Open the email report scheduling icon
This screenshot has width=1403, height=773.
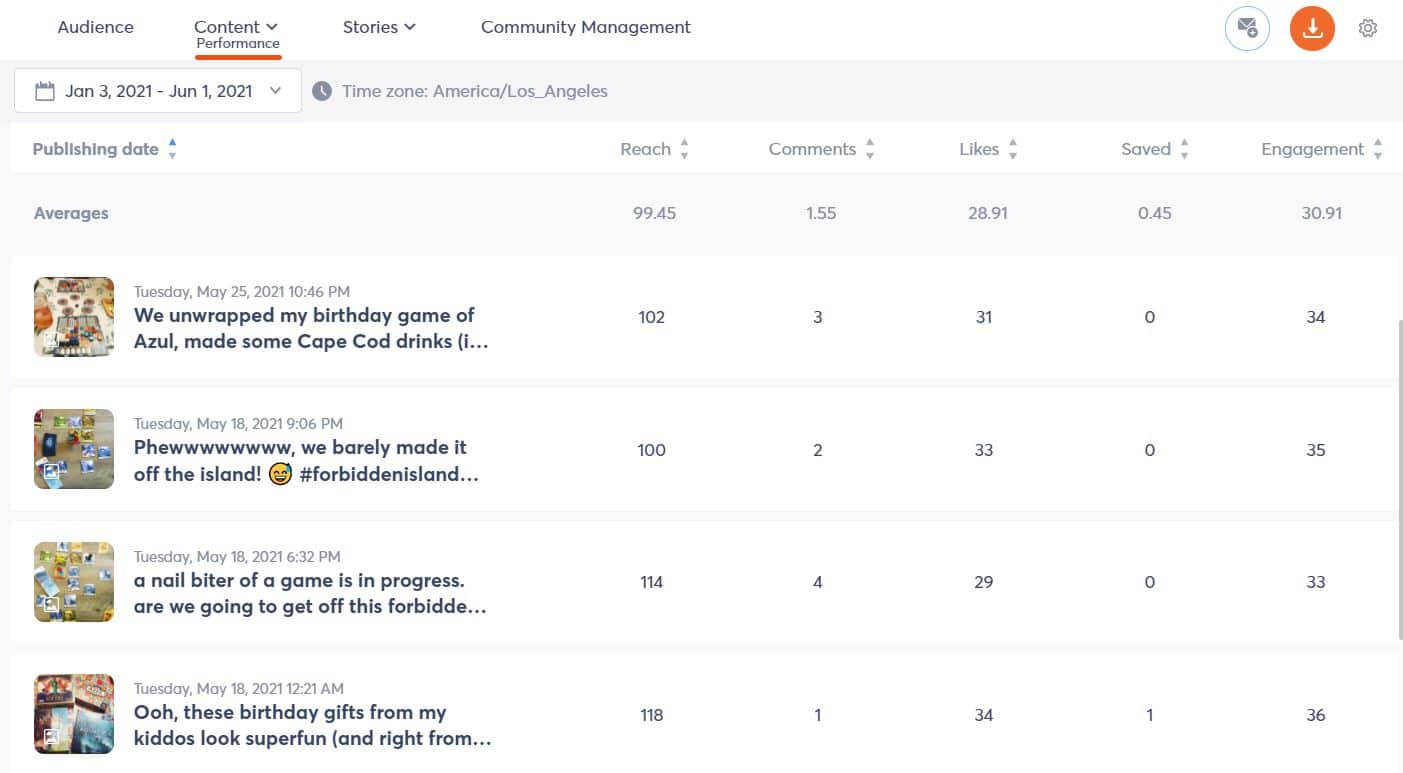(x=1247, y=29)
